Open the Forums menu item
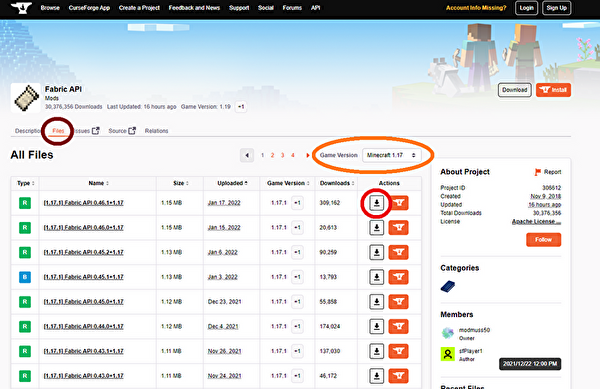This screenshot has width=600, height=389. (x=292, y=8)
